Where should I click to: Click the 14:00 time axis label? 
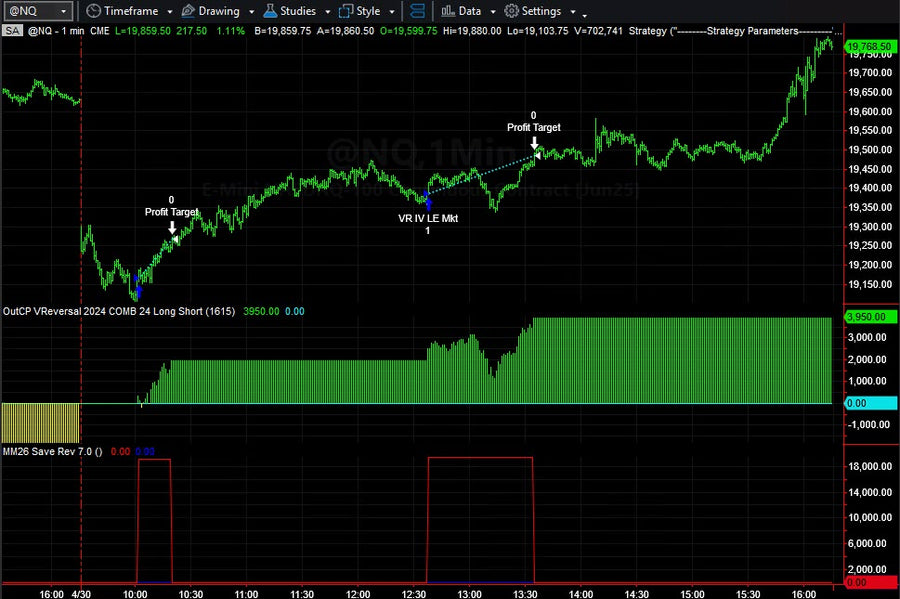pos(581,594)
